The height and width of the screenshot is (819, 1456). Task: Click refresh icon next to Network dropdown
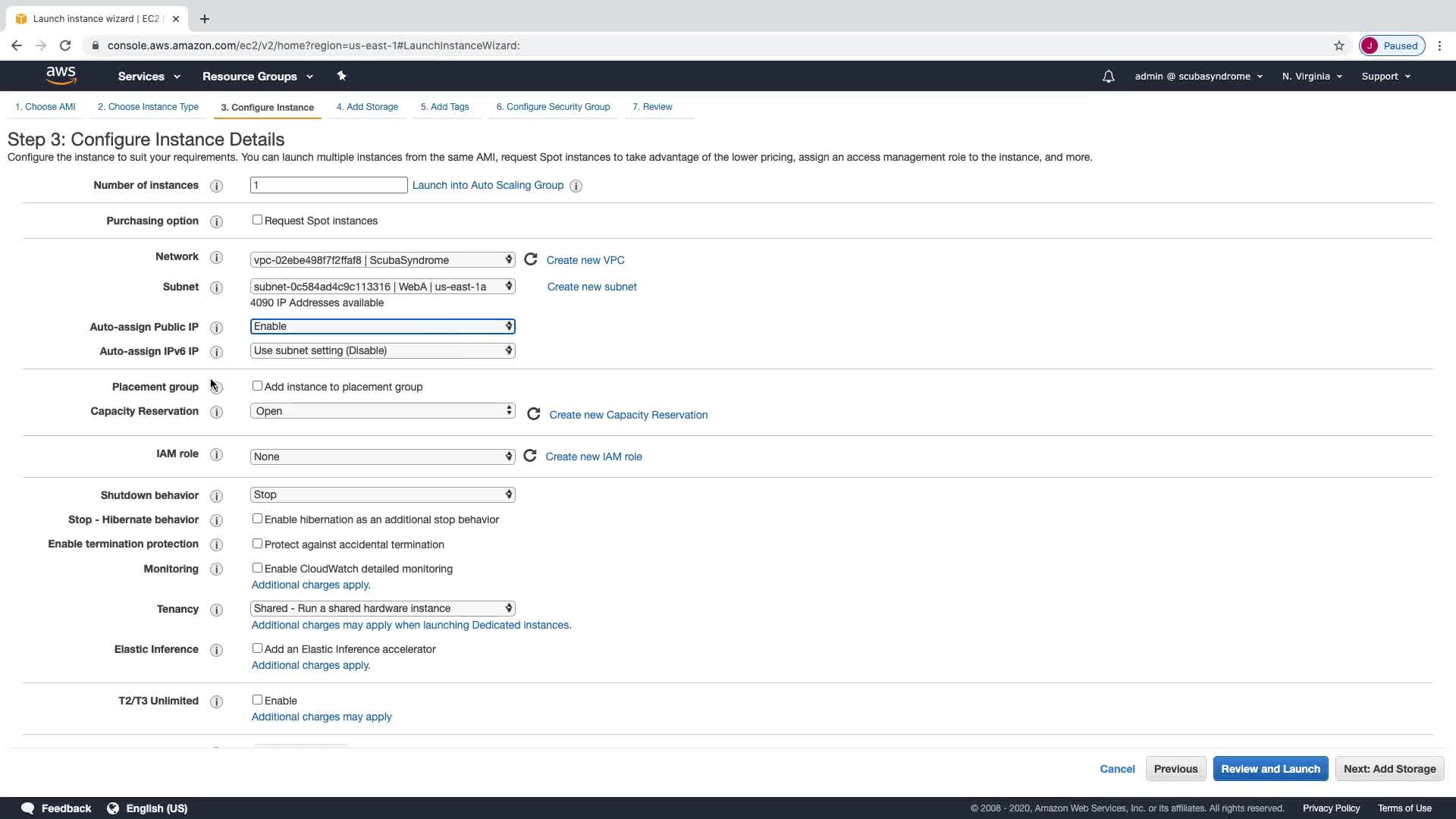click(531, 259)
